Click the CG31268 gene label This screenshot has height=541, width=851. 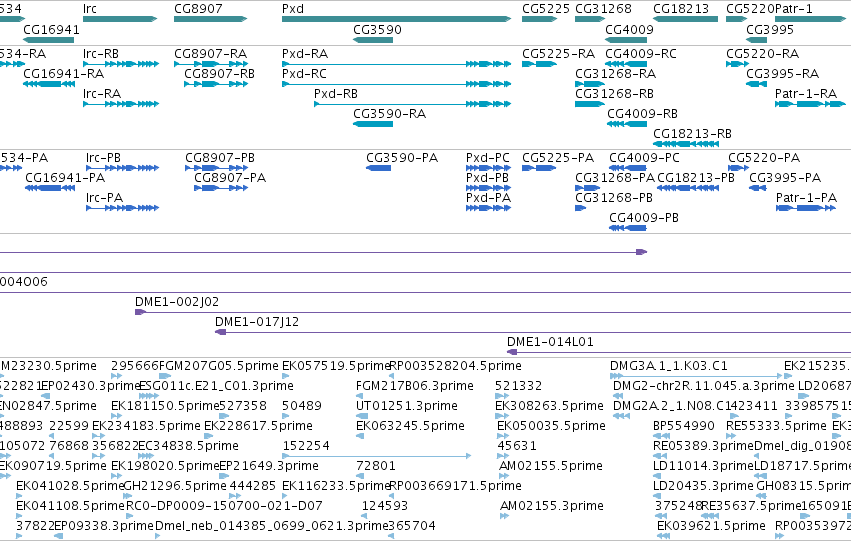click(604, 9)
